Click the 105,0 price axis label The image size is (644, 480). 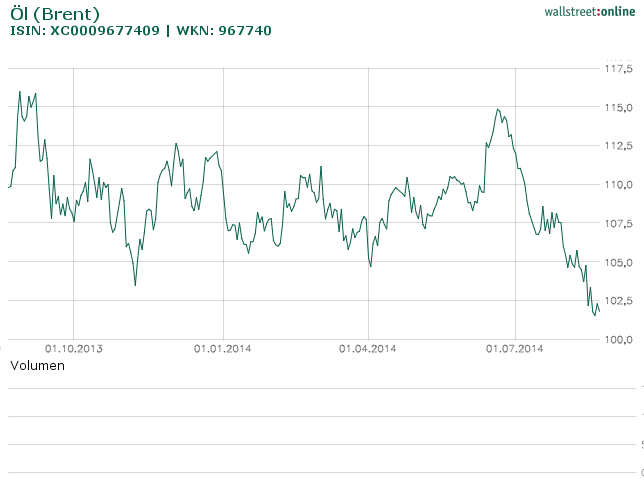[617, 262]
